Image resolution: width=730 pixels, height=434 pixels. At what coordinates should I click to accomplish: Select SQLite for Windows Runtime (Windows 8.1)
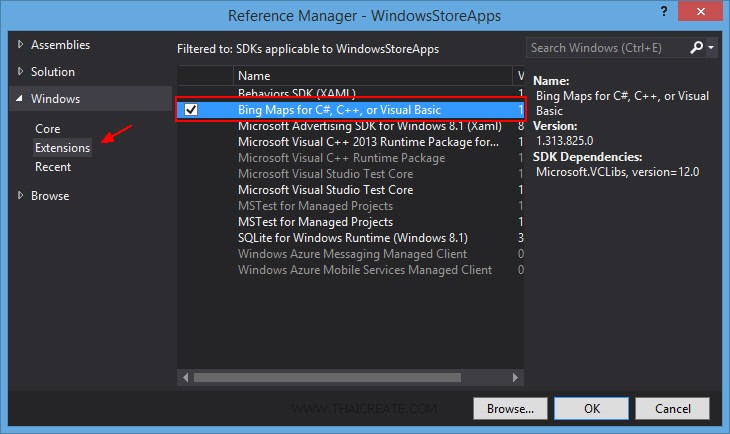(350, 237)
